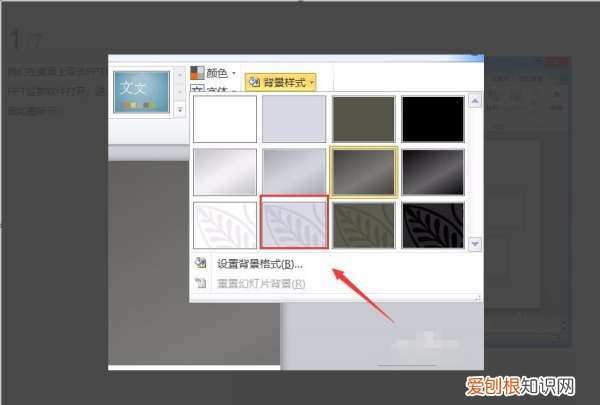Move theme gallery up one row

pos(180,75)
